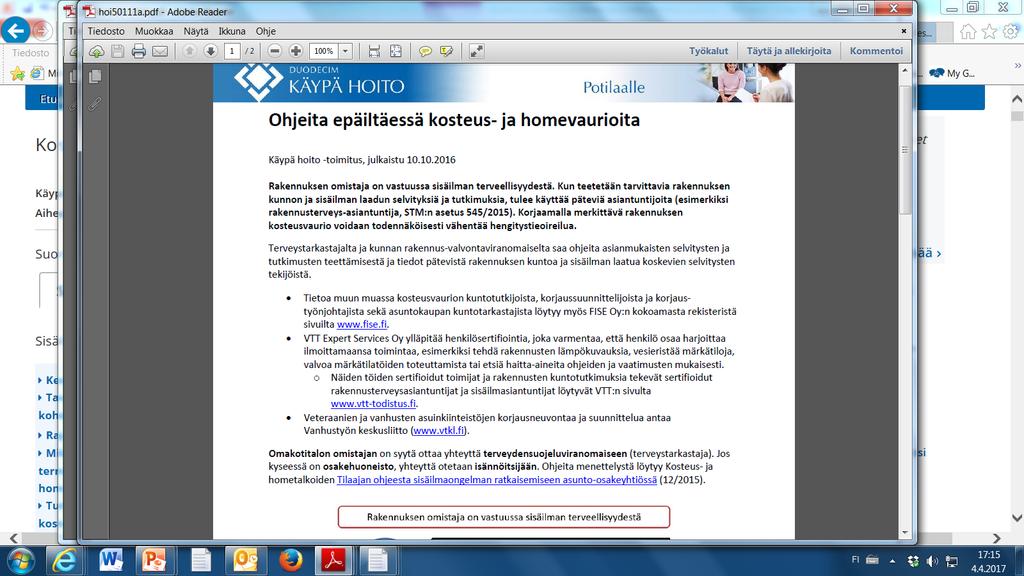The height and width of the screenshot is (576, 1024).
Task: Send the PDF via the email envelope icon
Action: 160,51
